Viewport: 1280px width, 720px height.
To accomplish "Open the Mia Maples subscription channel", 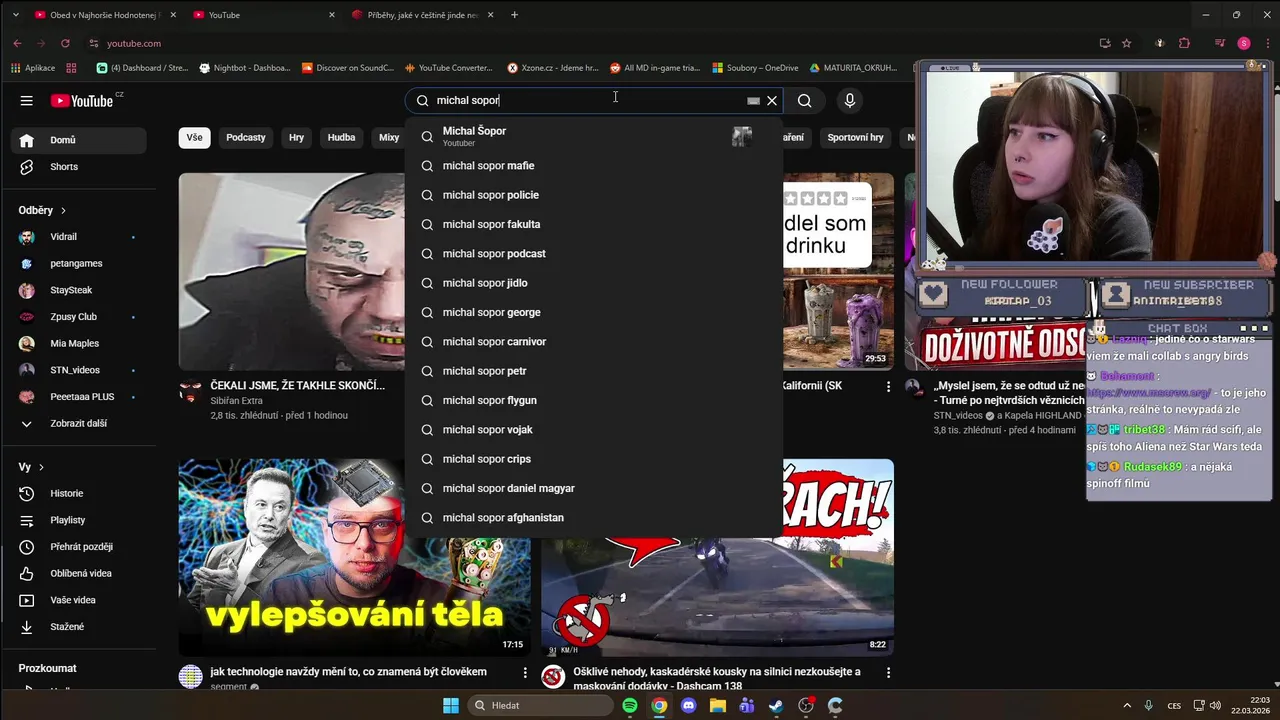I will click(78, 344).
